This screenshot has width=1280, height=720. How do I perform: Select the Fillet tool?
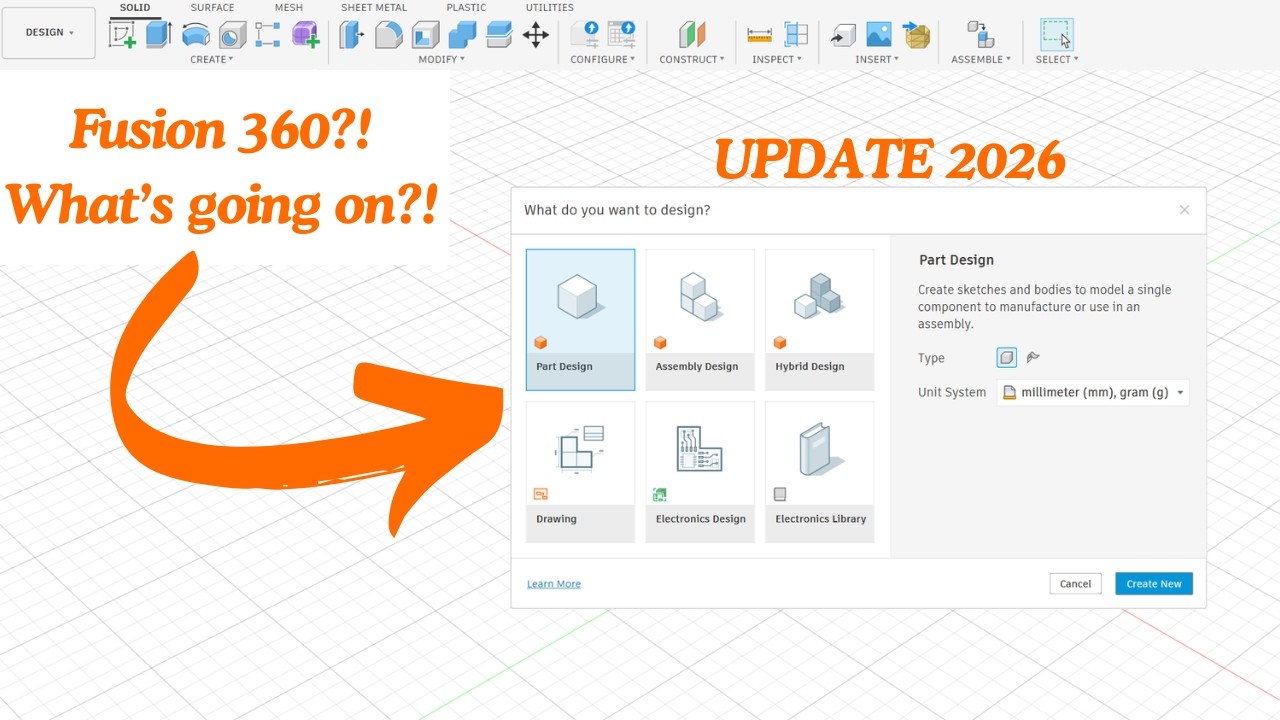[388, 35]
